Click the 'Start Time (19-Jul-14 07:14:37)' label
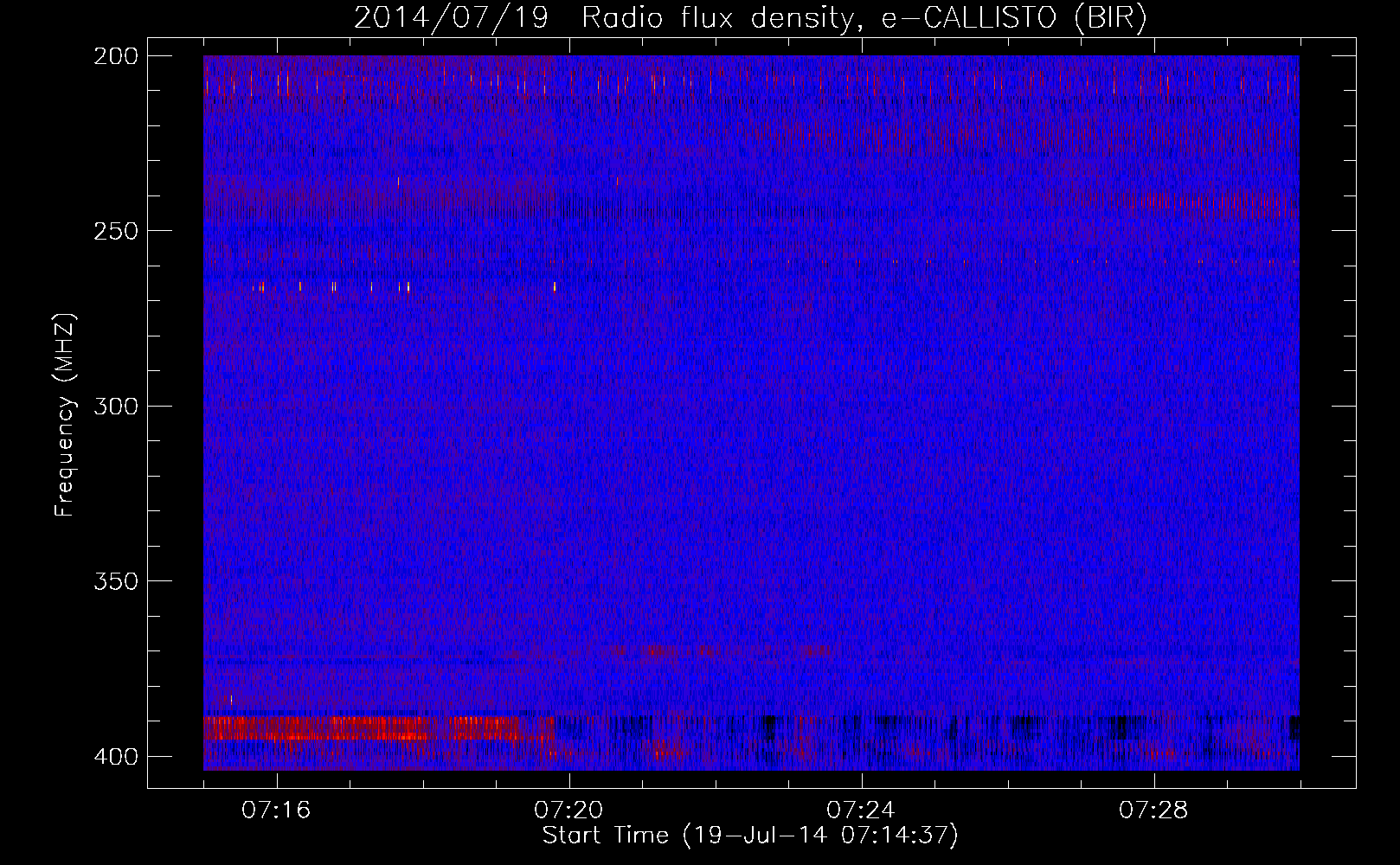1400x865 pixels. [750, 836]
